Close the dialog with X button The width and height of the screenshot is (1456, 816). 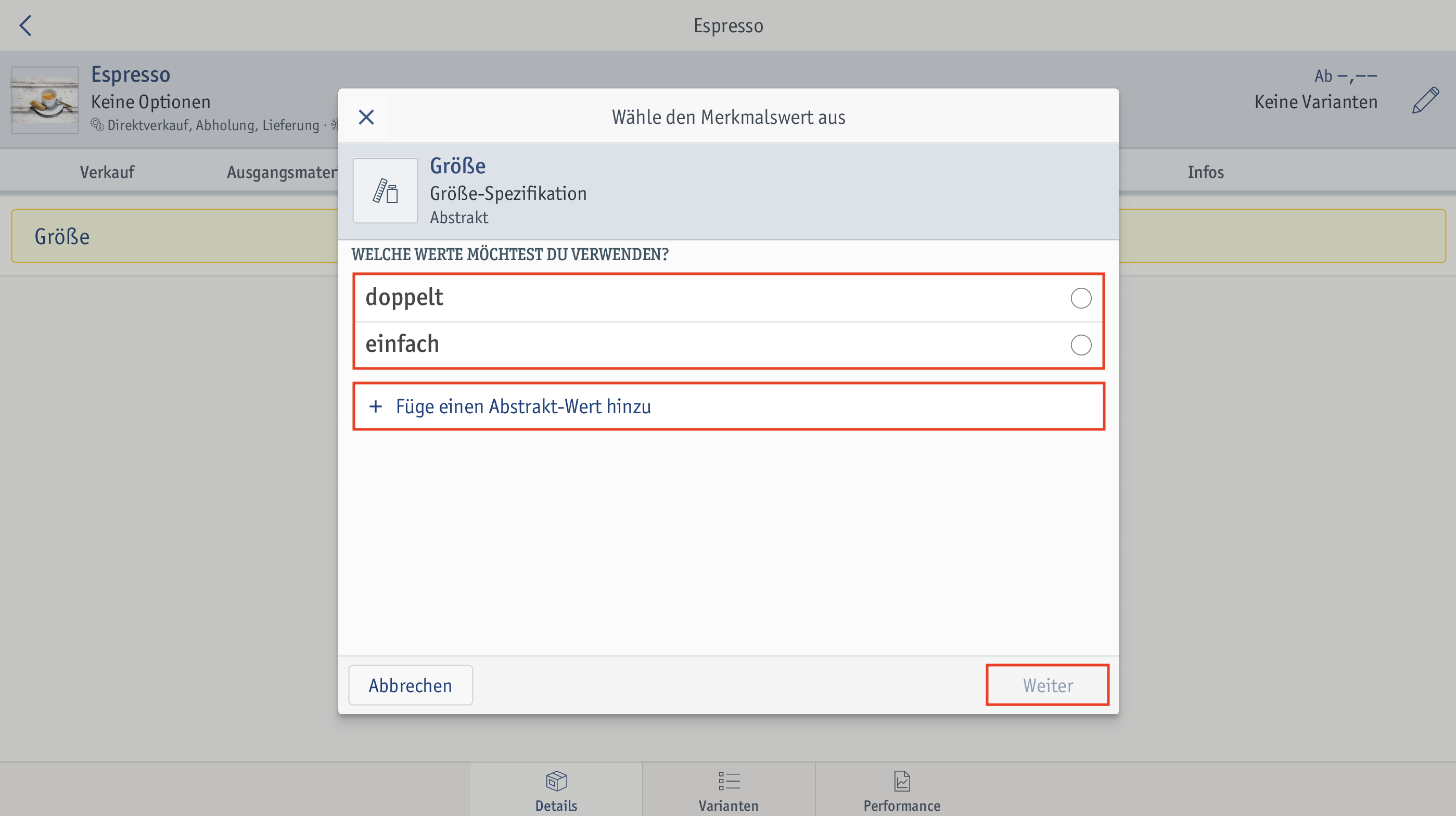tap(366, 117)
